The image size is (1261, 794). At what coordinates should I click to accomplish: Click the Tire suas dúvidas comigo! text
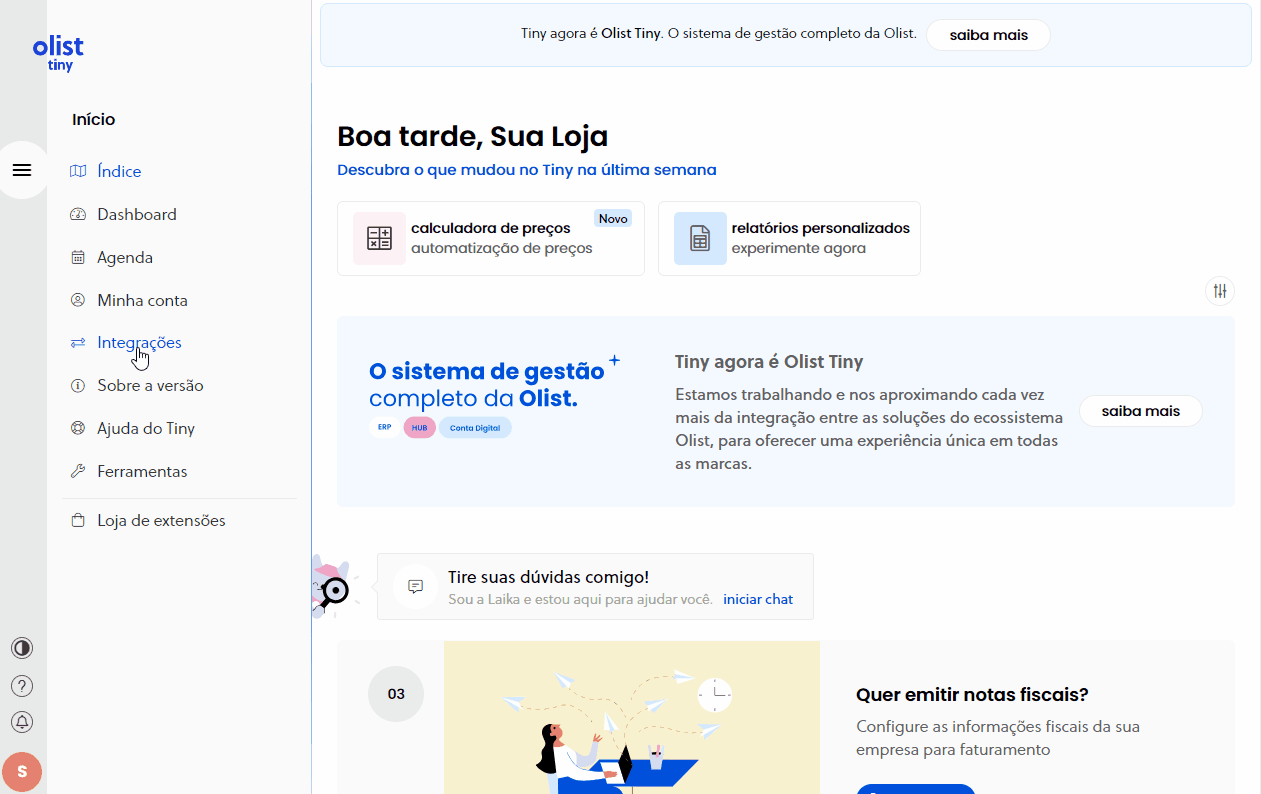coord(549,577)
